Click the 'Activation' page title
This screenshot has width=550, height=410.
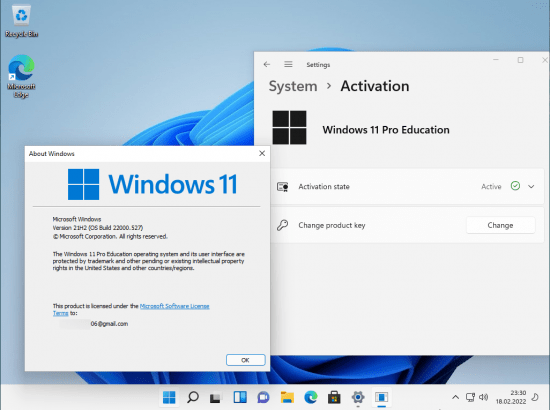point(375,86)
